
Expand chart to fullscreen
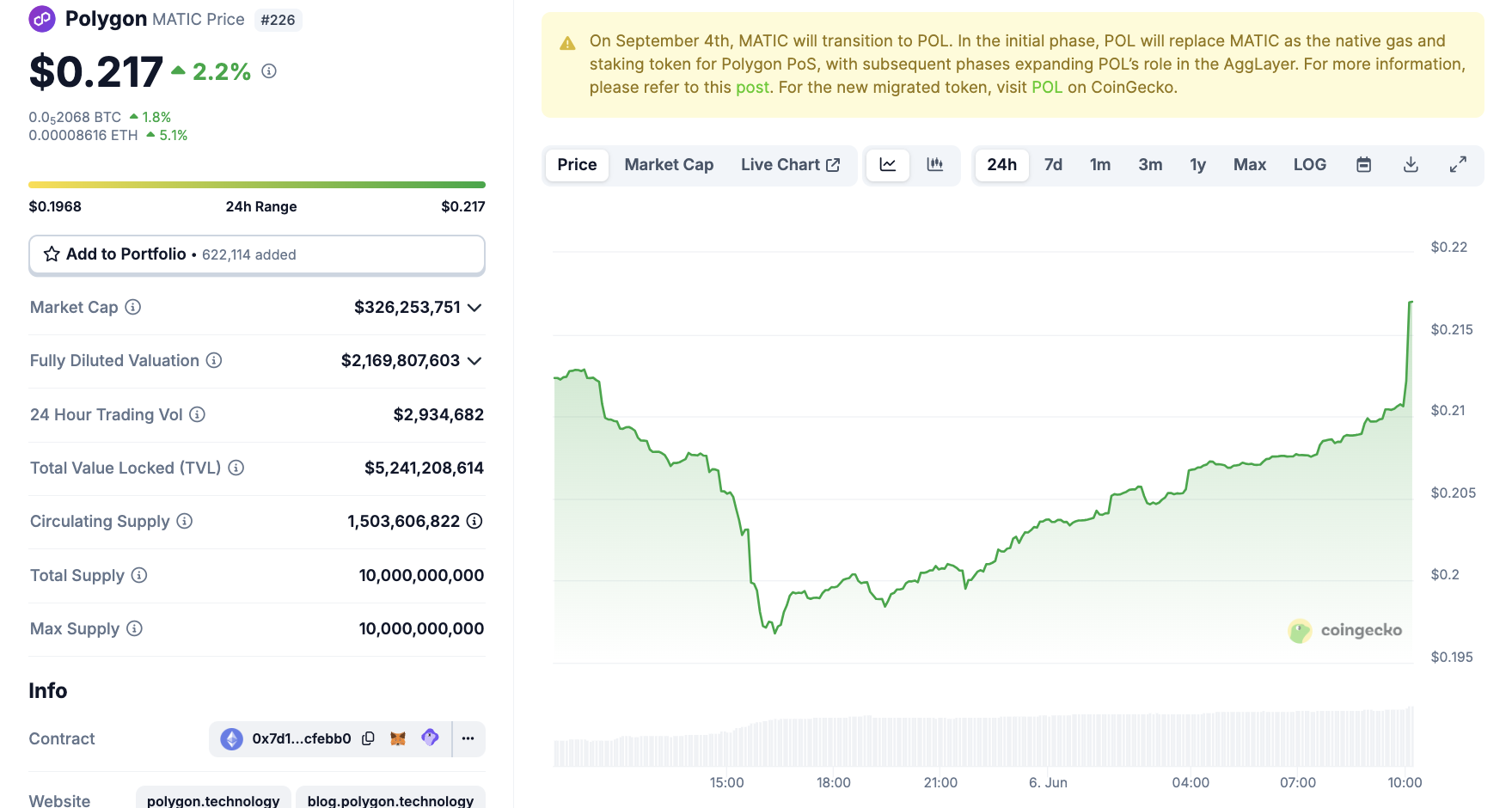[1458, 165]
